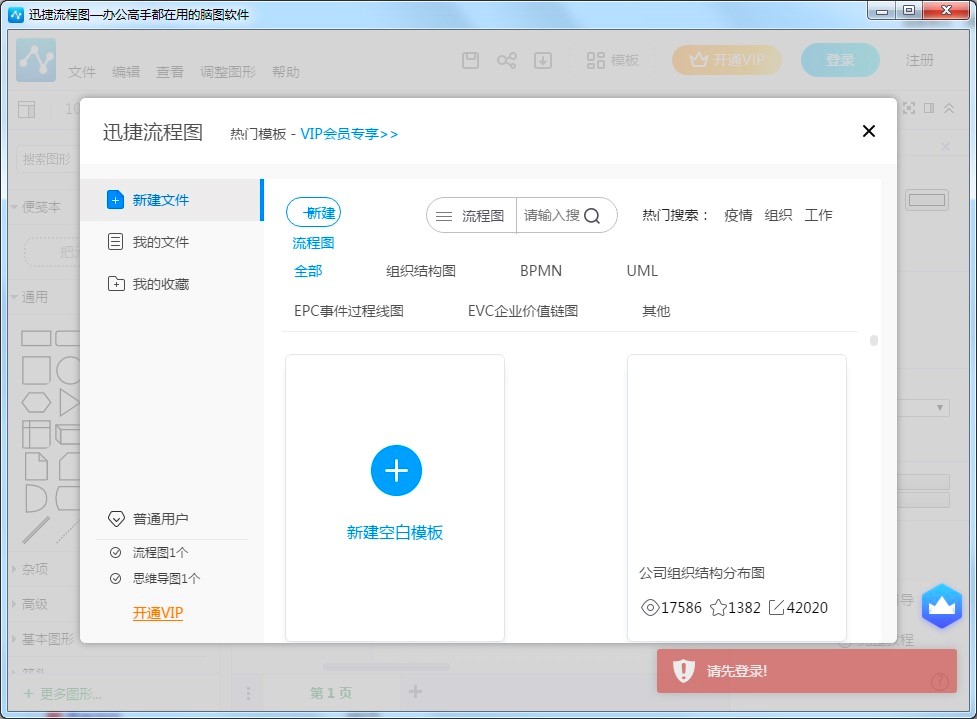Viewport: 977px width, 719px height.
Task: Click the blue plus new blank template icon
Action: click(x=396, y=470)
